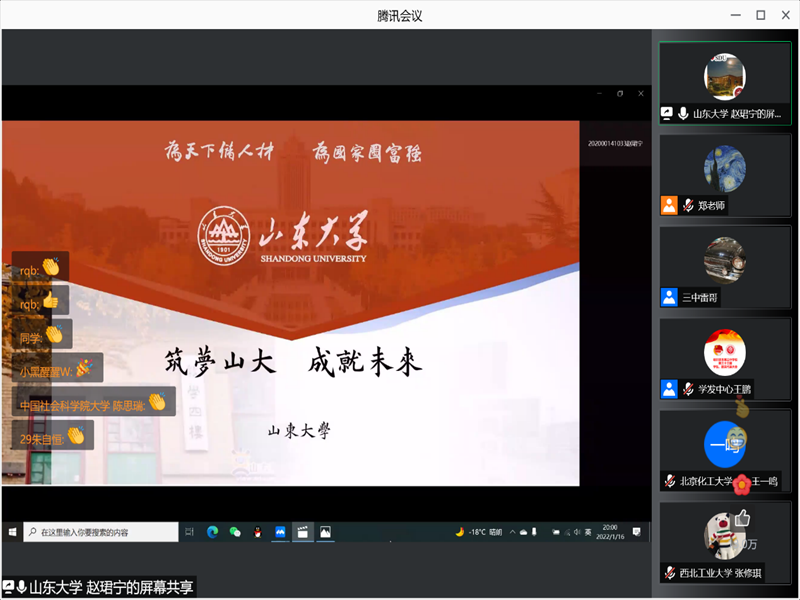Click the screen share icon on 赵珺宁's tile
800x600 pixels.
pyautogui.click(x=668, y=113)
